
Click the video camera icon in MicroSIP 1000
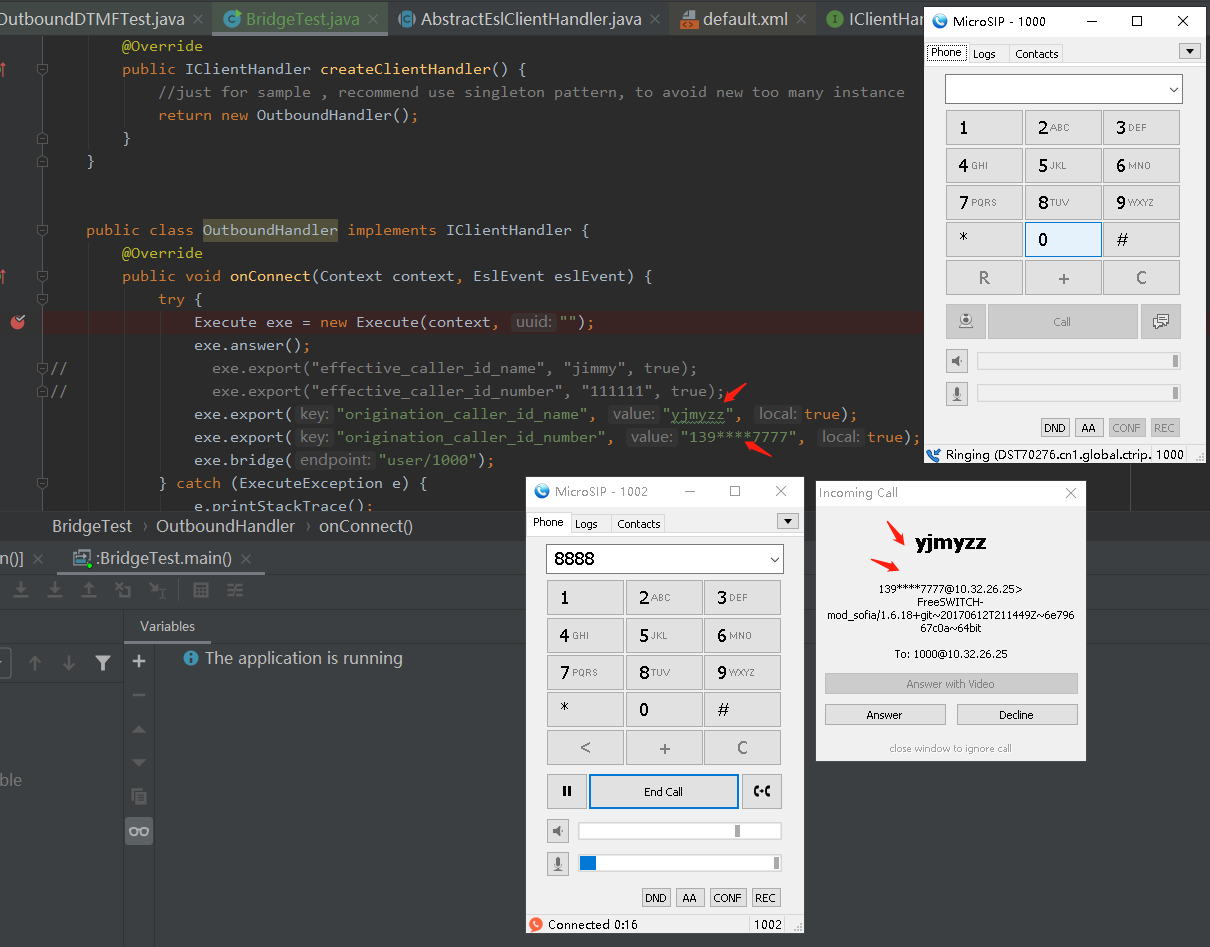click(x=966, y=321)
